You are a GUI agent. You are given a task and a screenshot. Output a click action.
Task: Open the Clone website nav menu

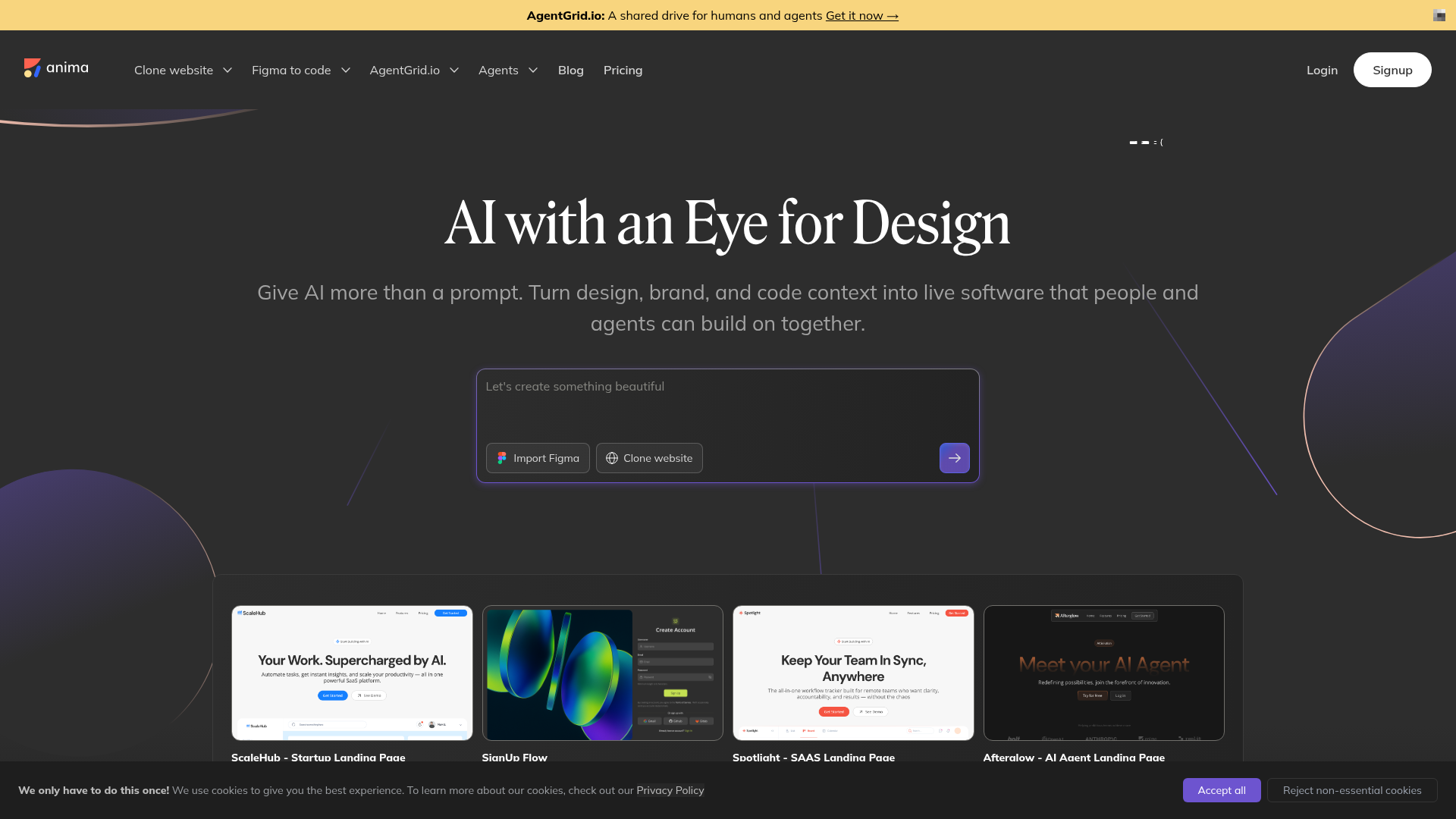(174, 70)
